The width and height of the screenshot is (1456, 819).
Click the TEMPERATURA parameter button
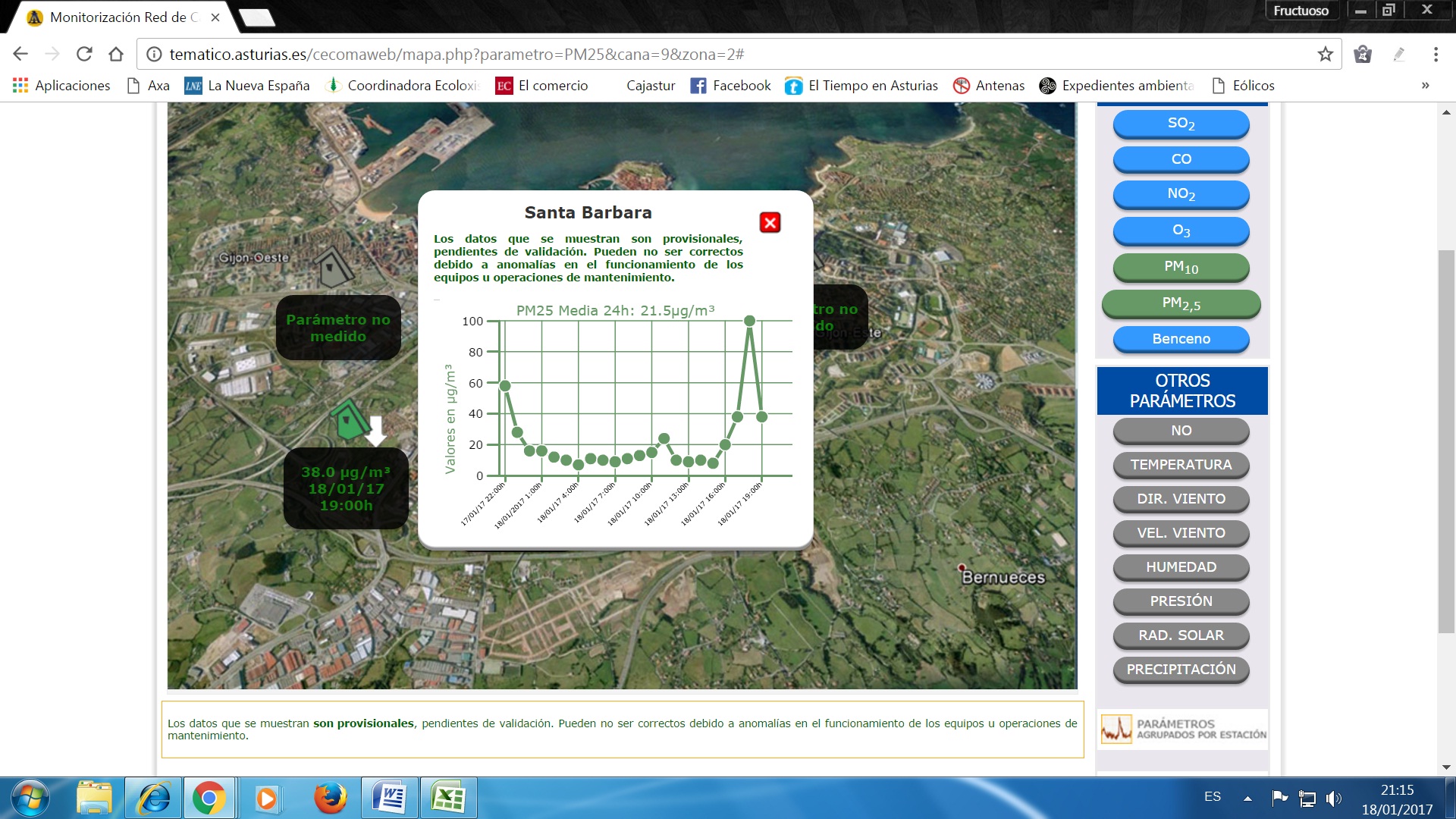1181,465
